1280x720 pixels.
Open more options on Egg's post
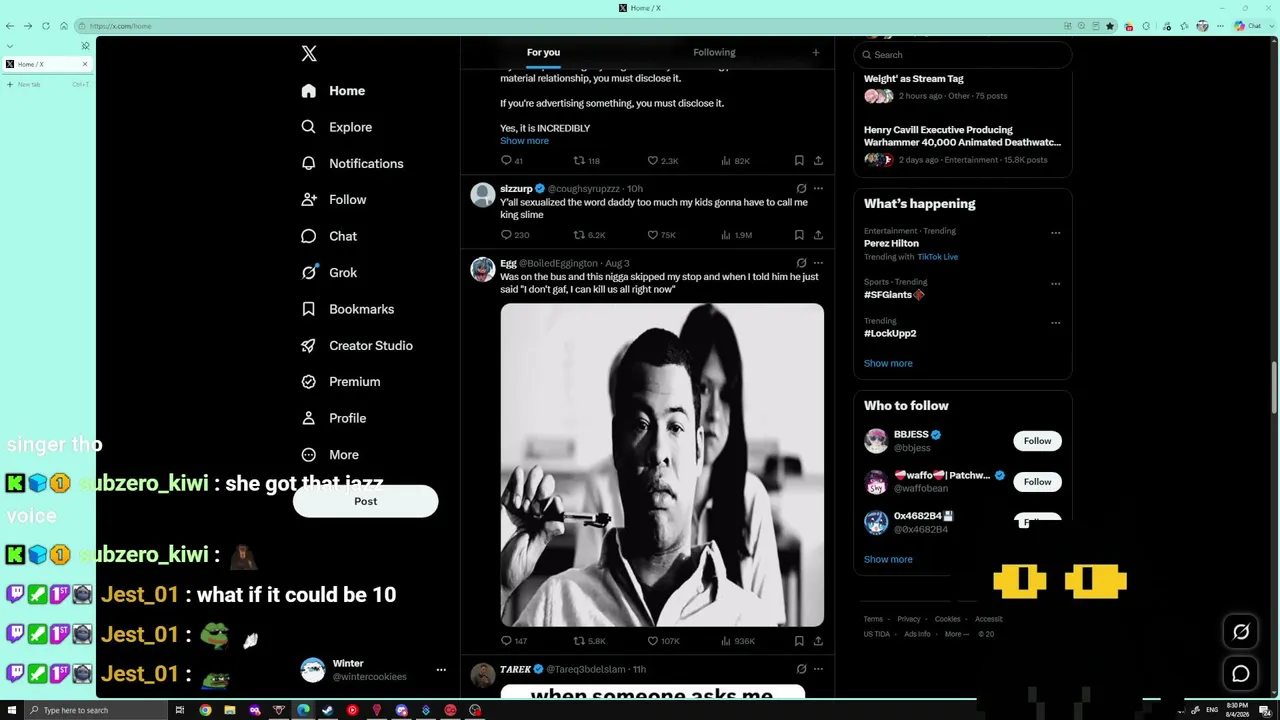click(x=818, y=263)
